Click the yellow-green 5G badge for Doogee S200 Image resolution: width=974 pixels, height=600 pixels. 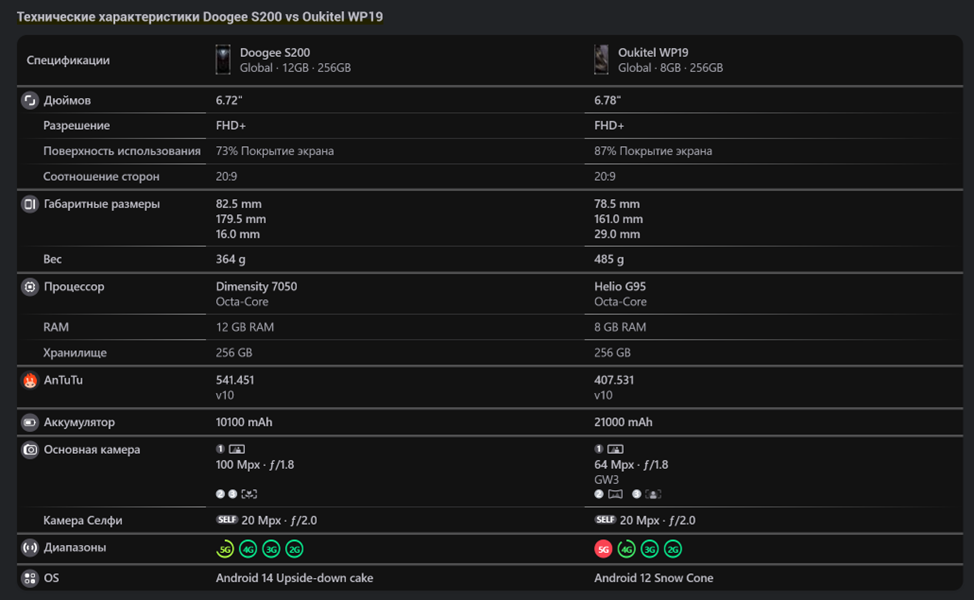coord(225,549)
